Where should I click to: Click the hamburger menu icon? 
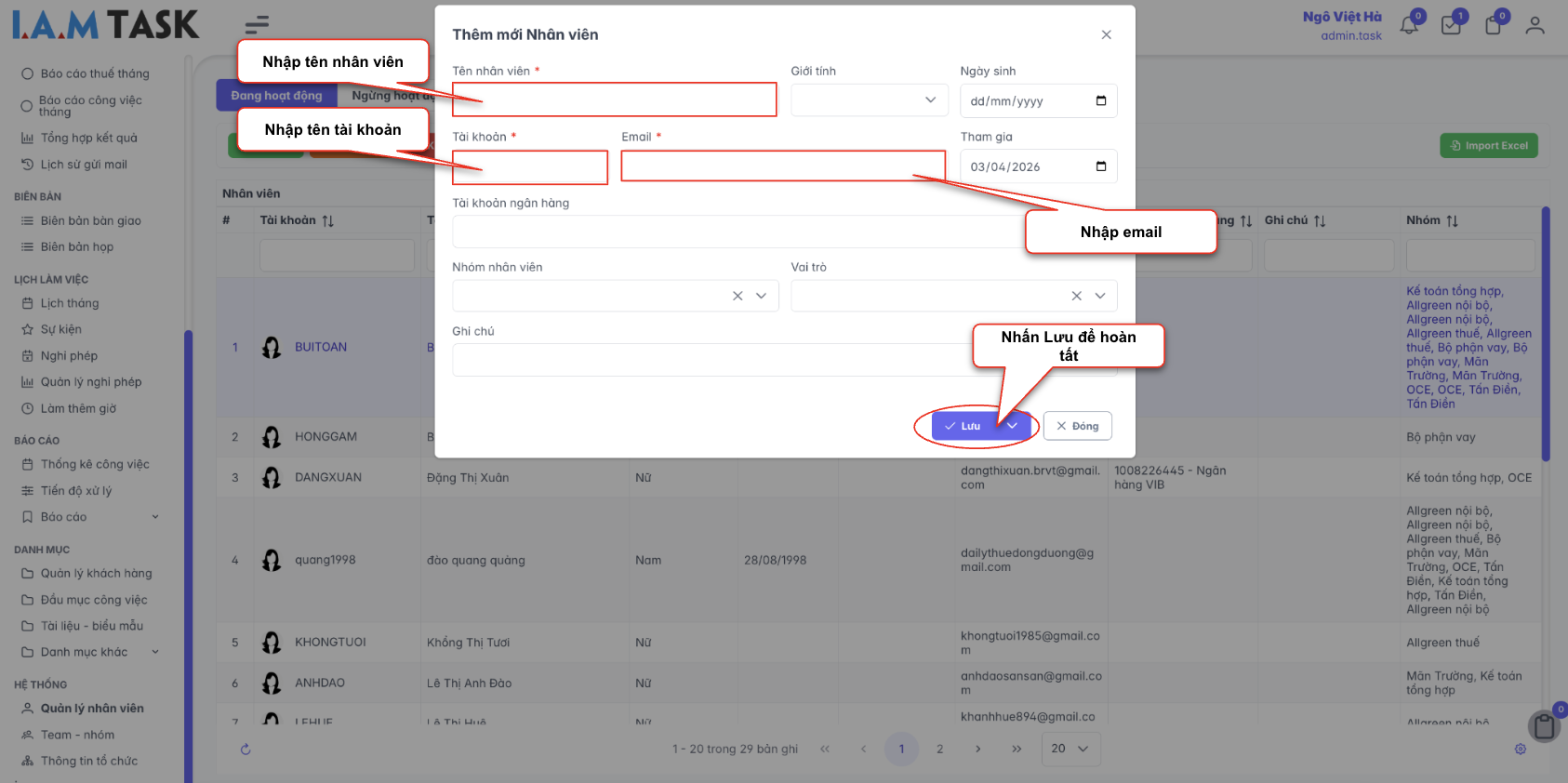tap(257, 25)
